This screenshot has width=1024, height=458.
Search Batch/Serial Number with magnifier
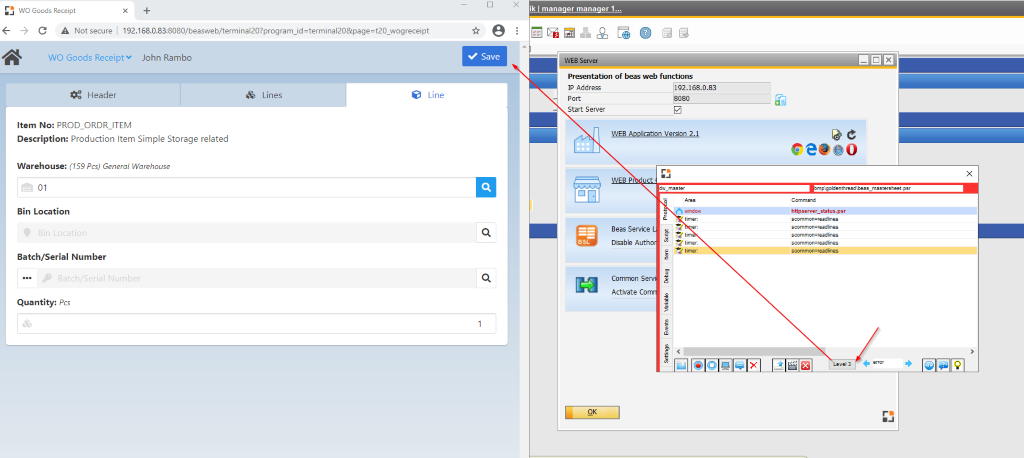(486, 278)
